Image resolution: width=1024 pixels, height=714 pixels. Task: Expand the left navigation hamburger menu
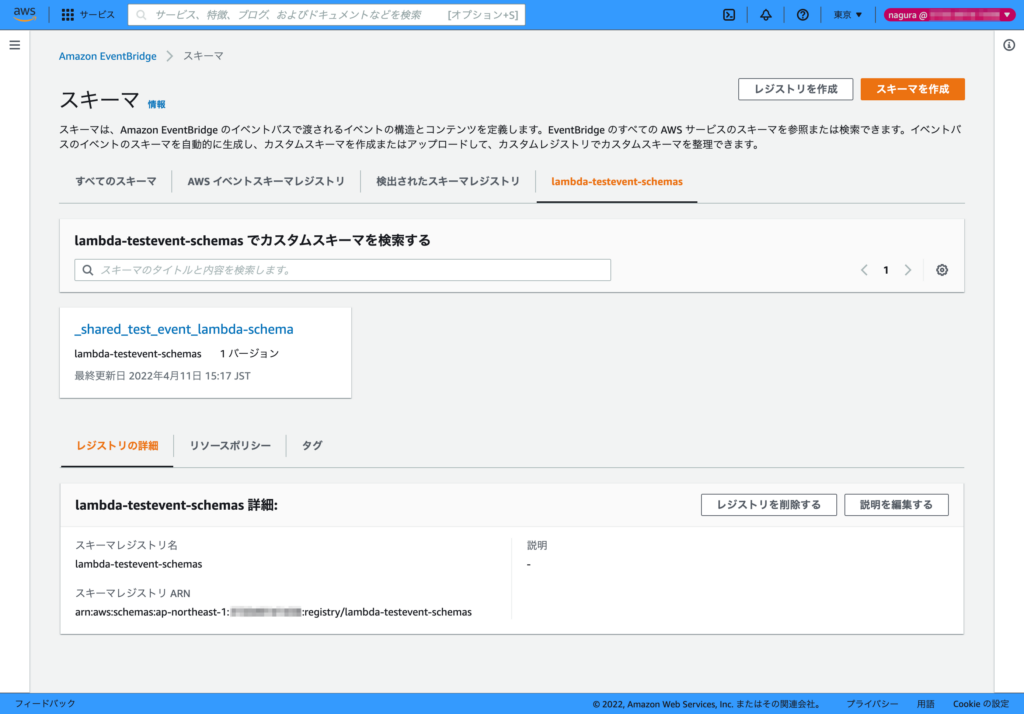14,45
